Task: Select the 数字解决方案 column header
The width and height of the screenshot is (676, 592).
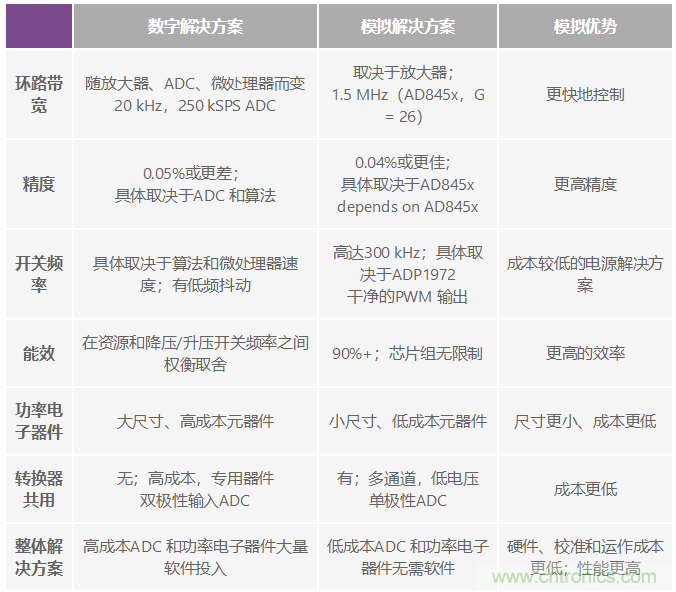Action: (x=195, y=26)
